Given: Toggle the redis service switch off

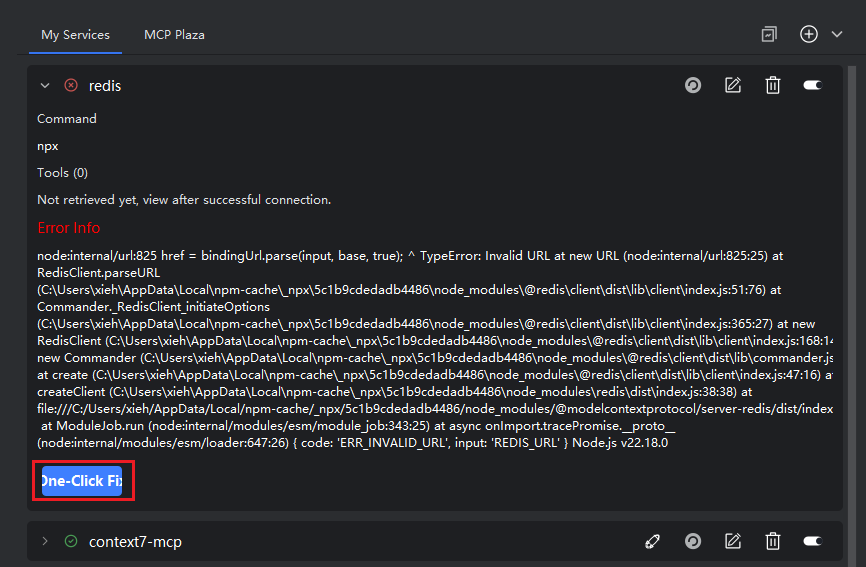Looking at the screenshot, I should 813,86.
